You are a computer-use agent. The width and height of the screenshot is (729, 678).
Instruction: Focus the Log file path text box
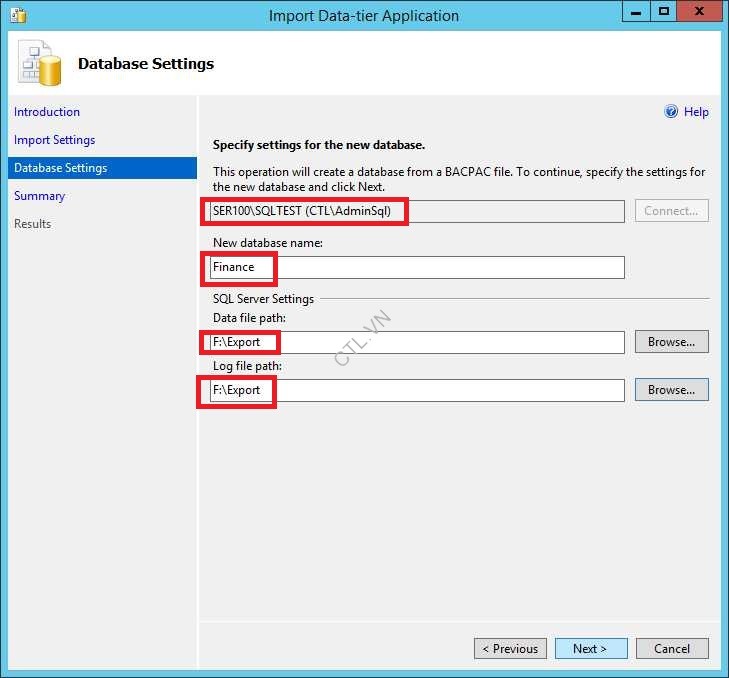pos(417,390)
